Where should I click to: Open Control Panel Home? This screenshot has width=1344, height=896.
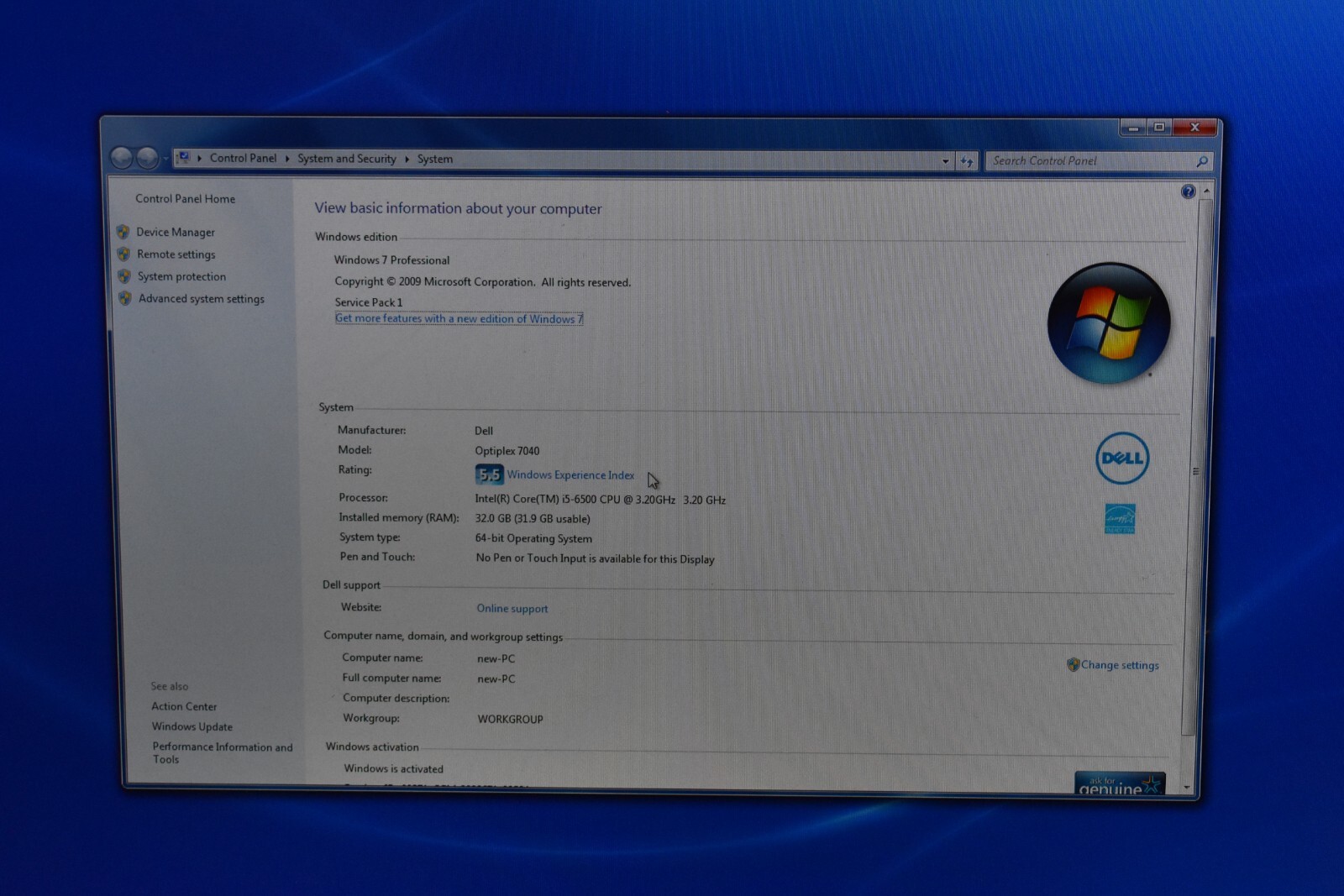coord(185,199)
